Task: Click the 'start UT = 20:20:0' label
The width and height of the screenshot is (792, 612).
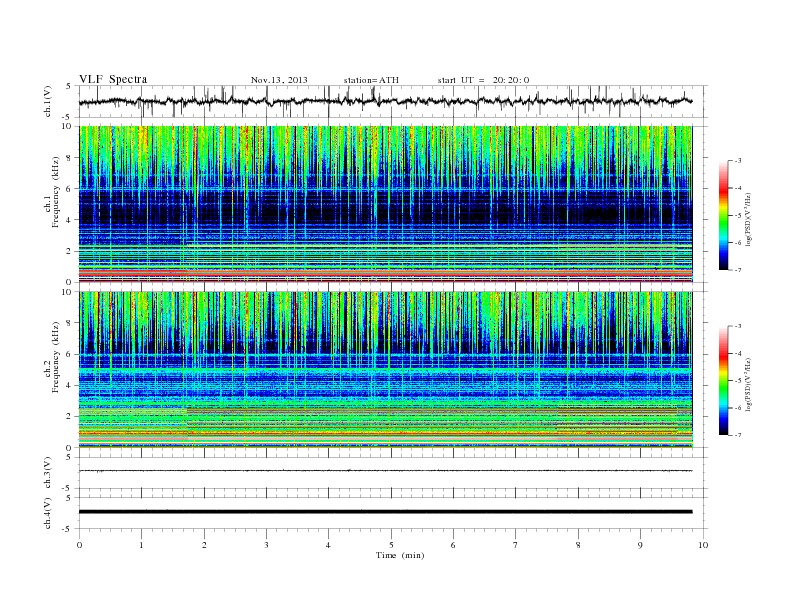Action: pos(483,80)
